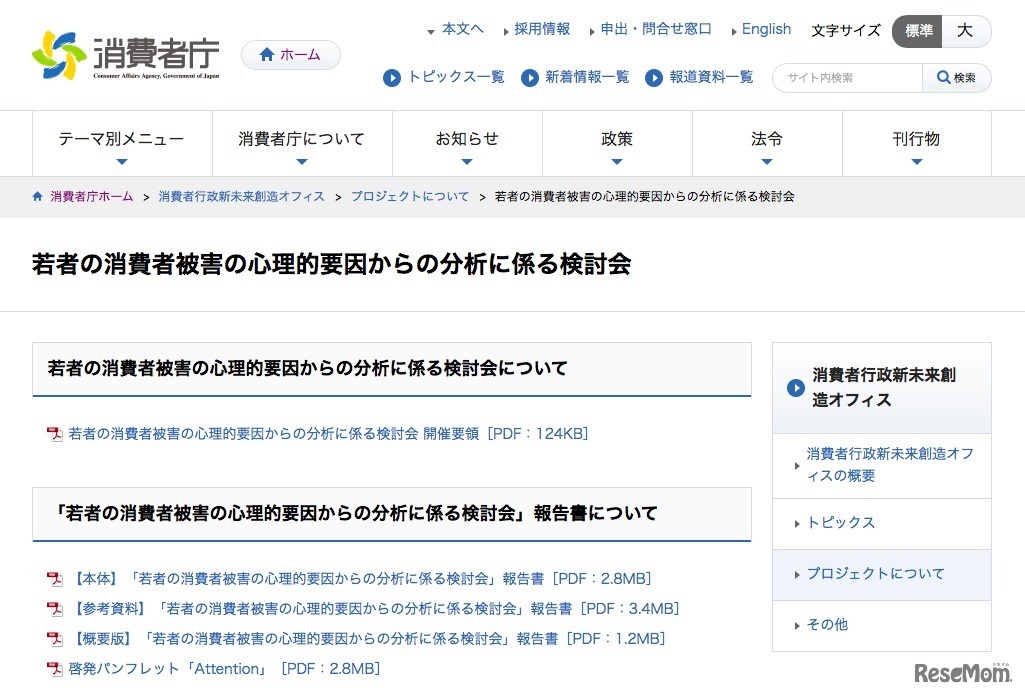Click the blue arrow icon beside トピックス一覧
Image resolution: width=1025 pixels, height=696 pixels.
click(x=391, y=77)
